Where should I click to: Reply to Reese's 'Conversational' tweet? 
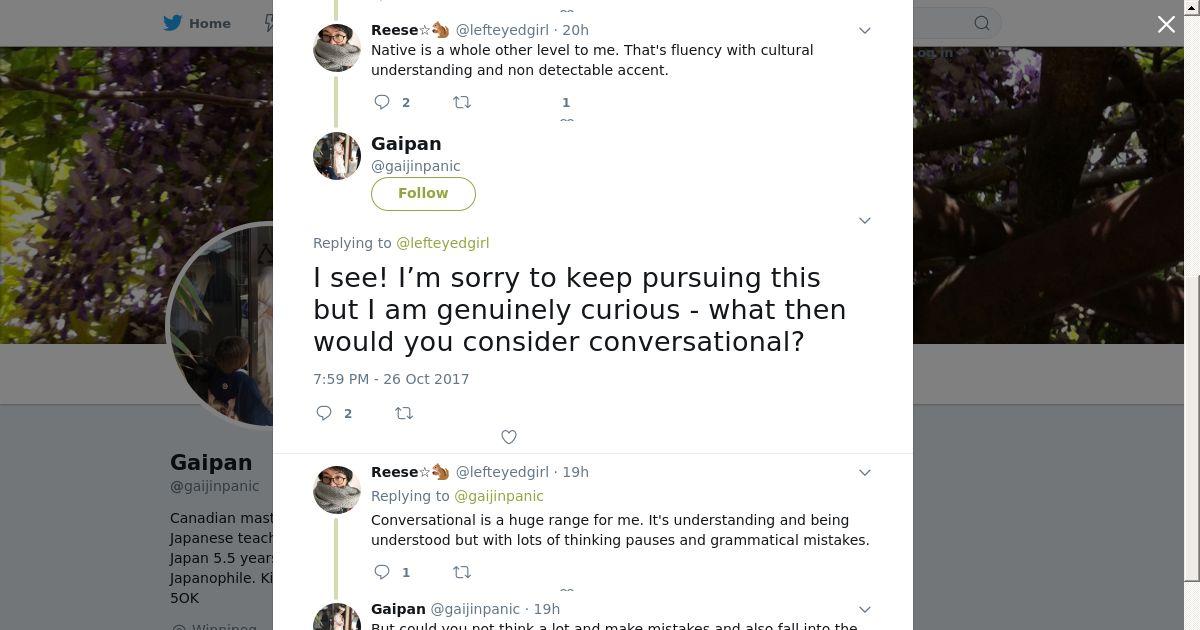(382, 572)
